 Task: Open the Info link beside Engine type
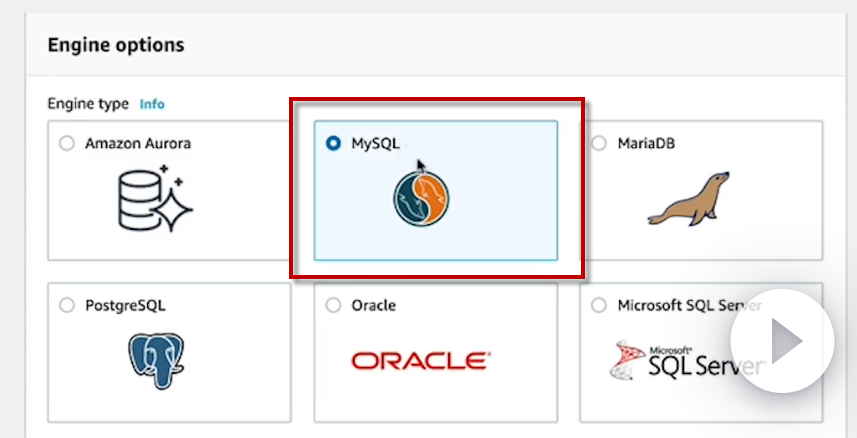152,104
